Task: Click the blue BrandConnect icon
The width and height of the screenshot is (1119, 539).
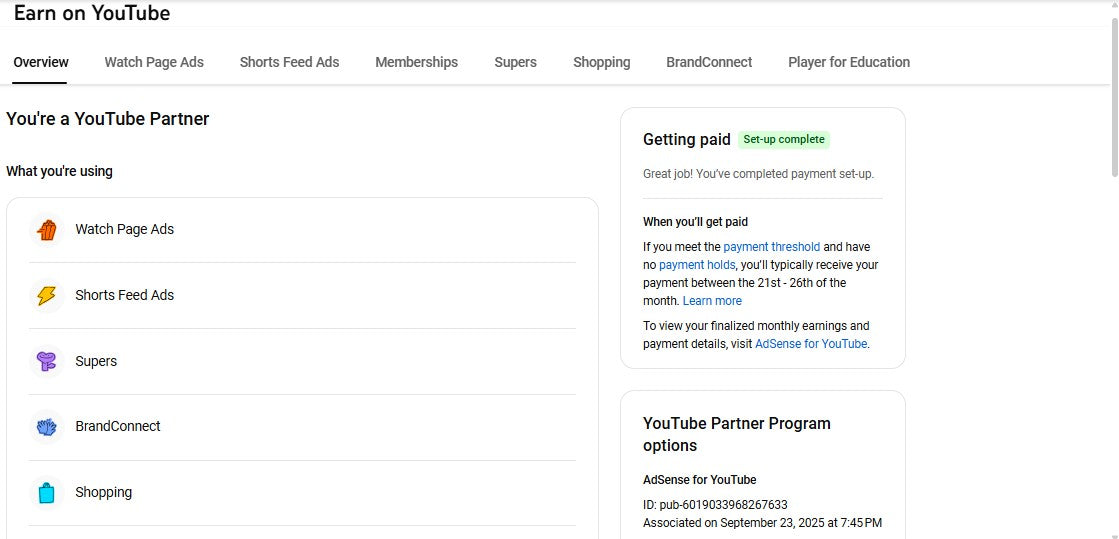Action: click(x=46, y=427)
